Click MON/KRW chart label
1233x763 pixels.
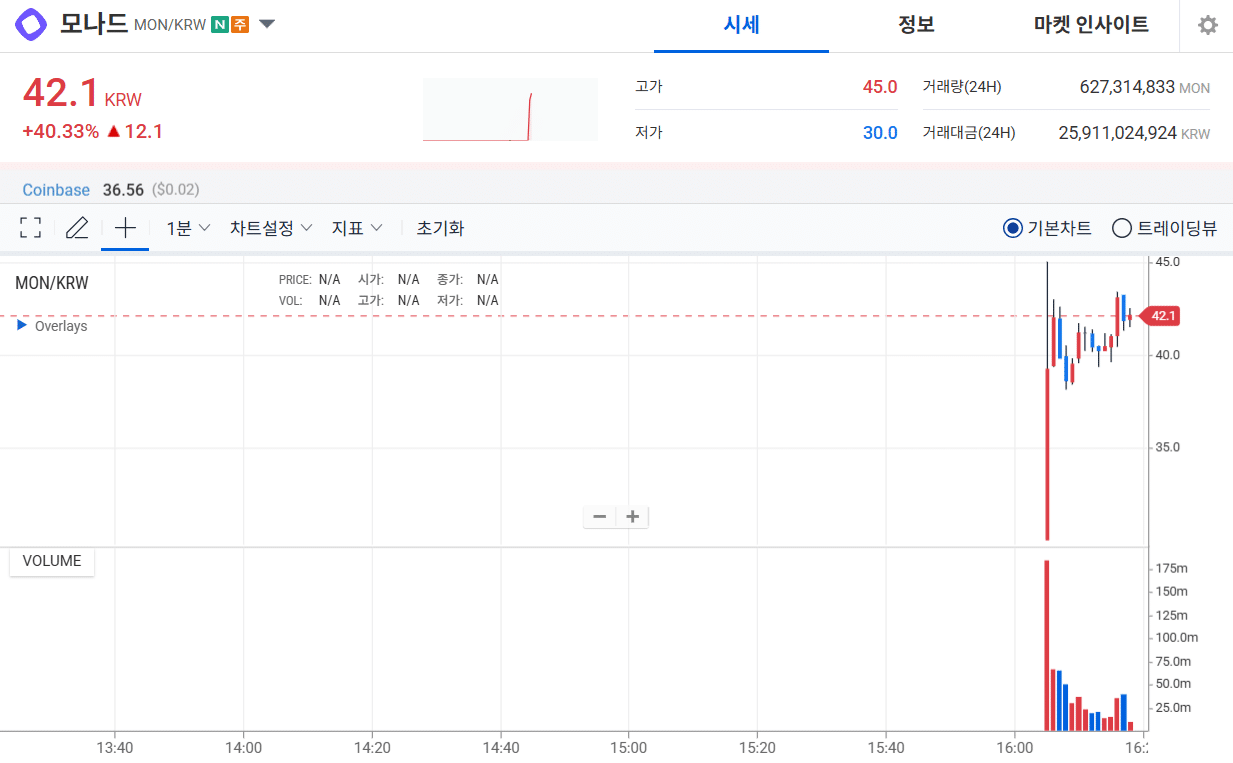point(52,283)
